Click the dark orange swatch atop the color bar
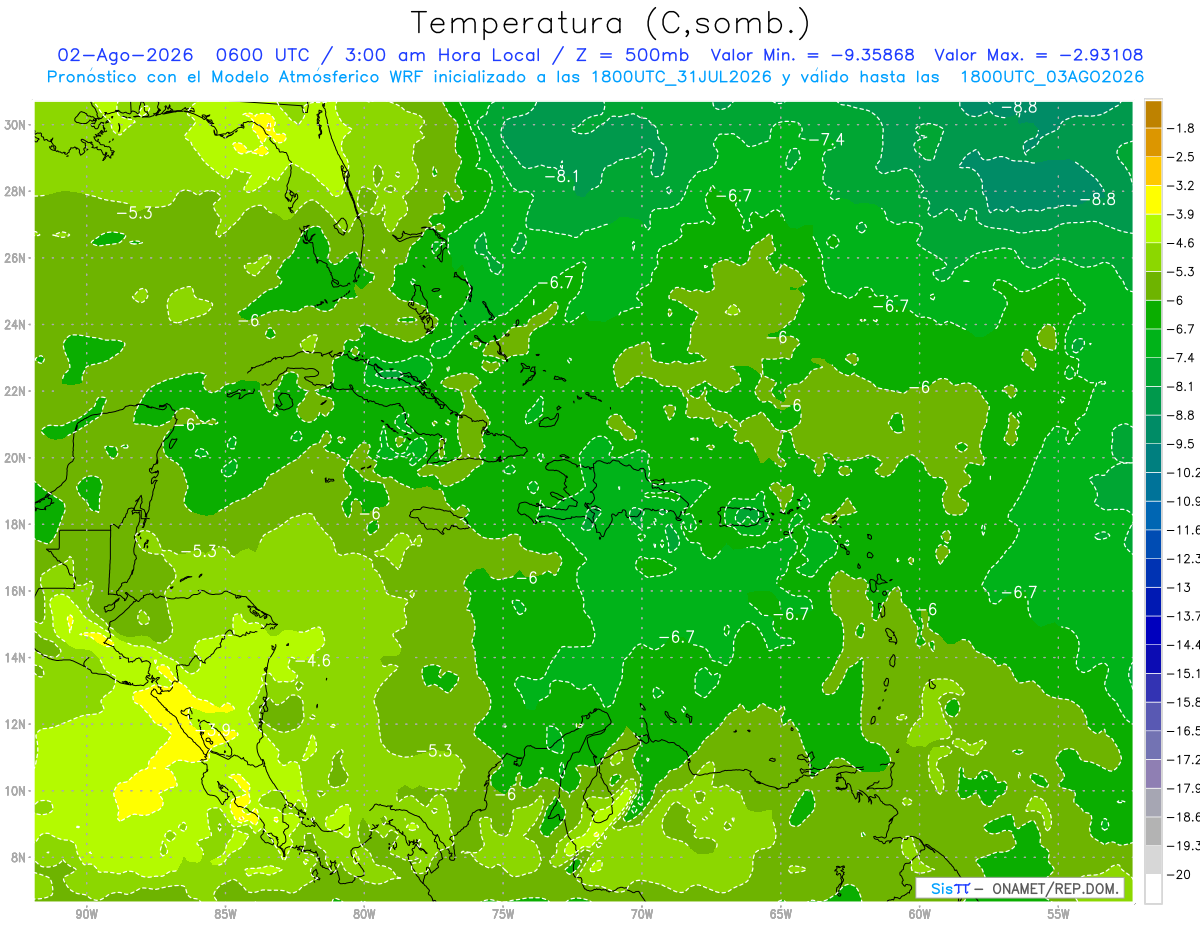This screenshot has width=1200, height=927. coord(1153,114)
